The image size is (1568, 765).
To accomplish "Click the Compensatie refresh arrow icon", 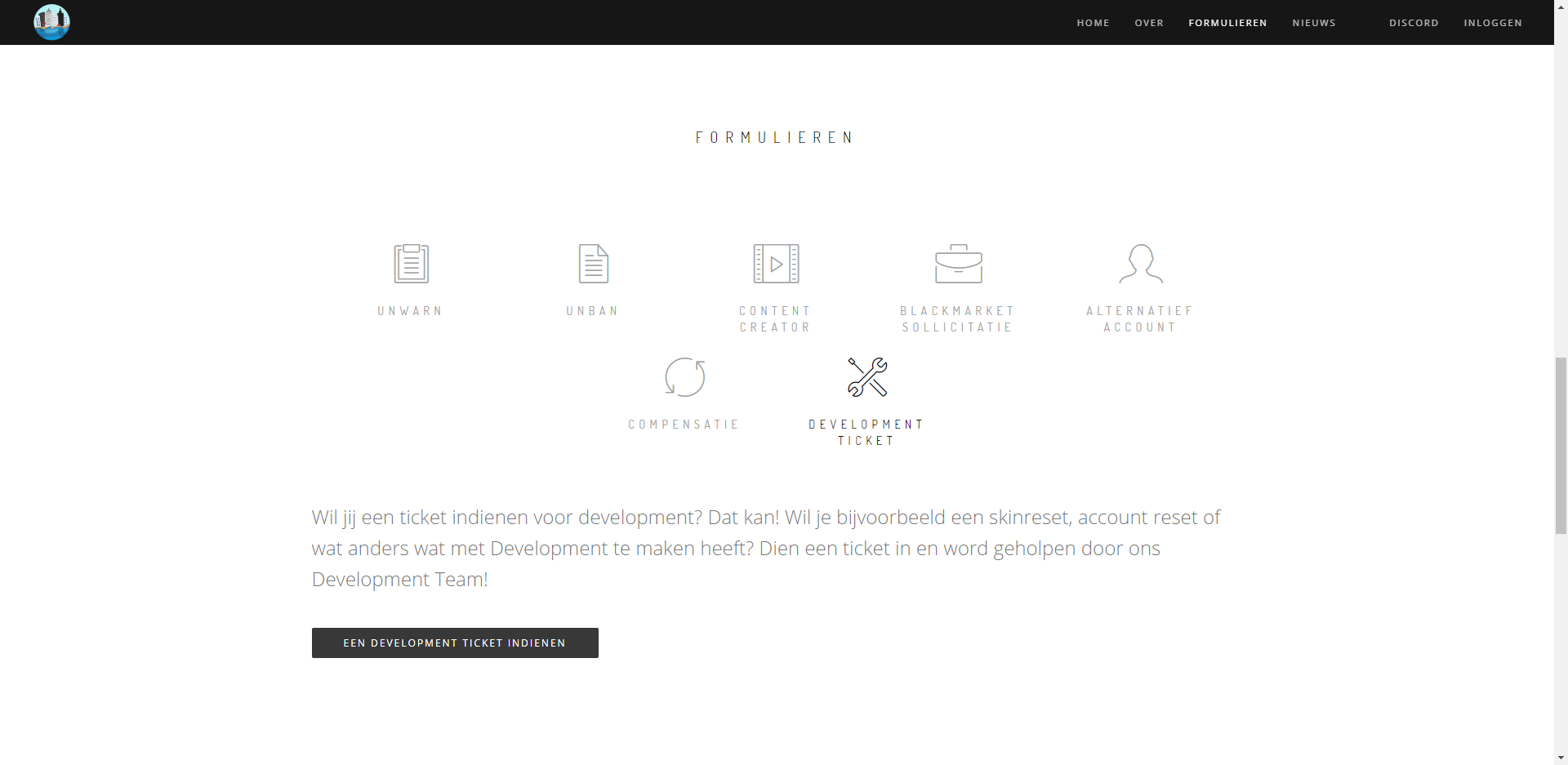I will (x=684, y=377).
